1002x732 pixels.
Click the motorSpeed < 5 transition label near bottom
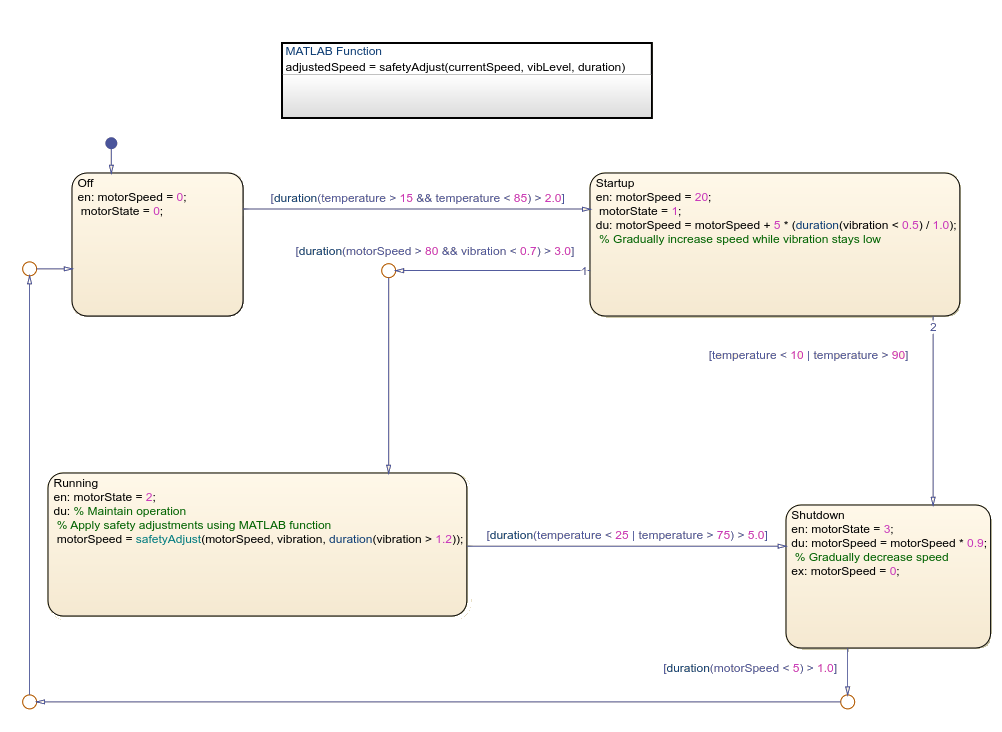750,668
